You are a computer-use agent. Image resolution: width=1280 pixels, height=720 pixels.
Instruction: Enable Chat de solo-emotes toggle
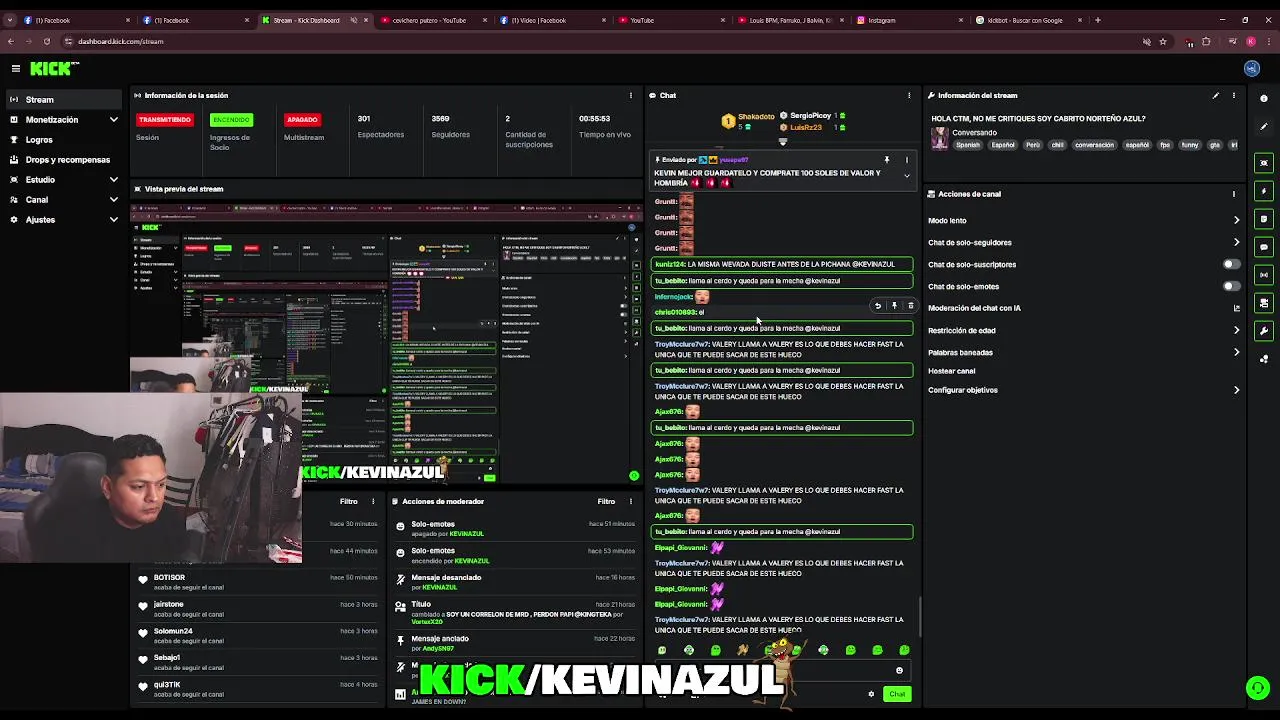tap(1232, 286)
